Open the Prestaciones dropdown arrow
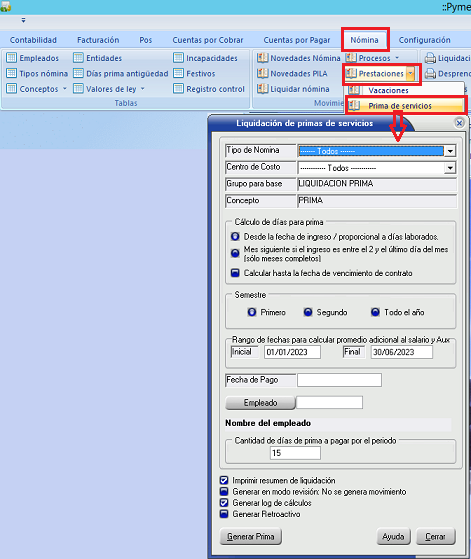The width and height of the screenshot is (471, 559). (x=411, y=73)
